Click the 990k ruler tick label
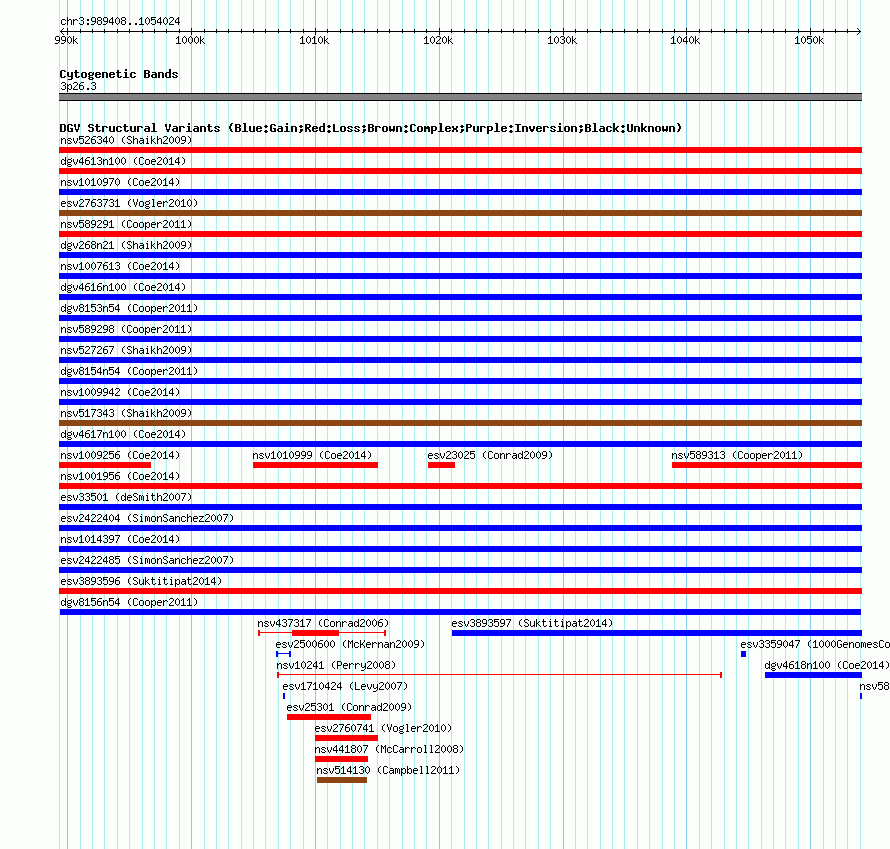This screenshot has width=890, height=849. pyautogui.click(x=66, y=40)
